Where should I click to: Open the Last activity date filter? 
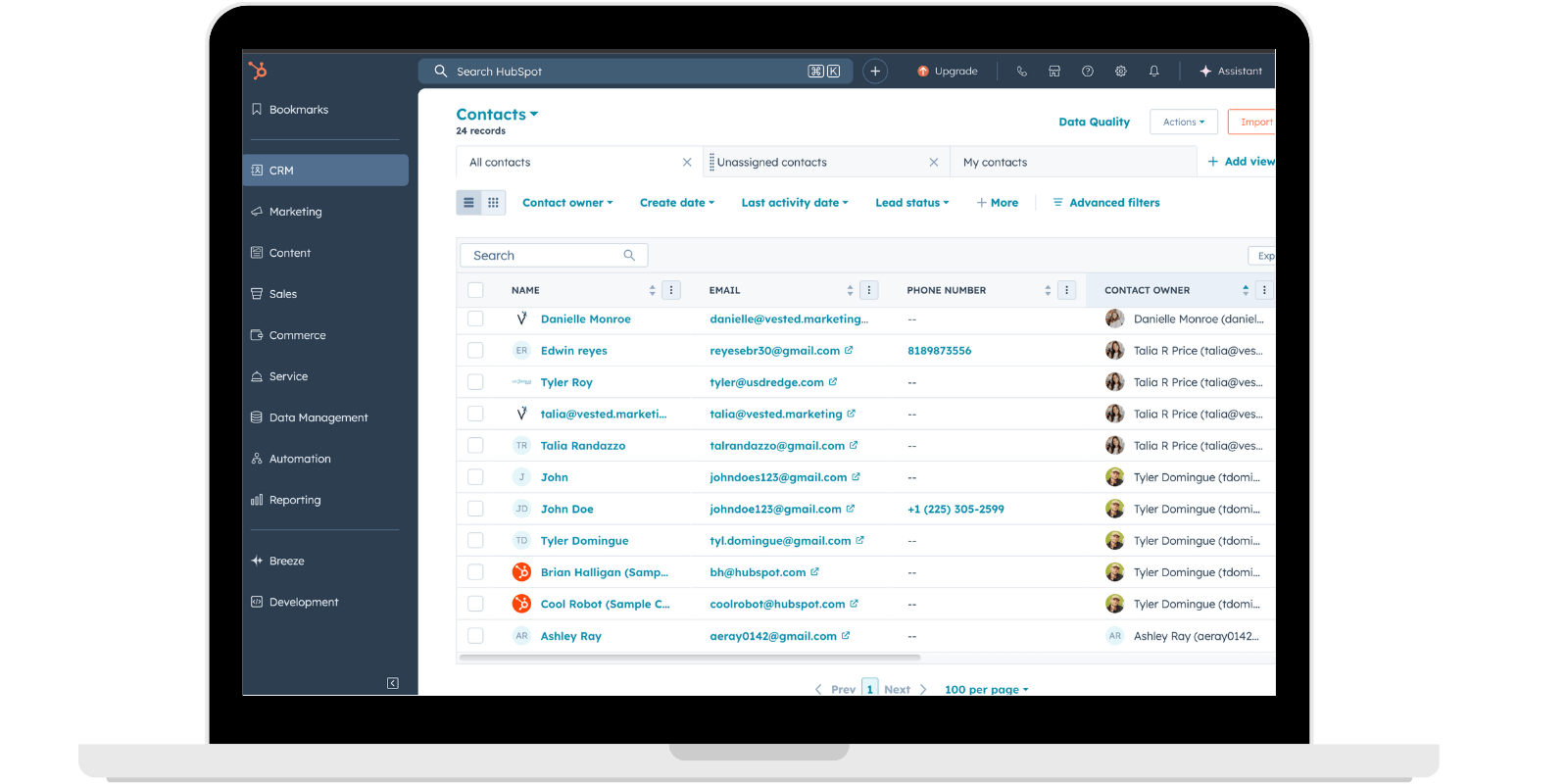[795, 203]
